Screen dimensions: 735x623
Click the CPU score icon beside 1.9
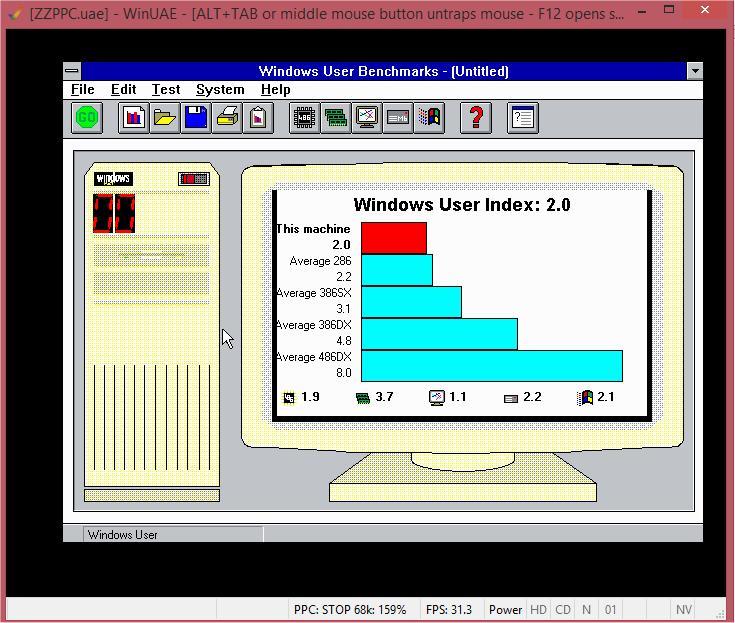pyautogui.click(x=289, y=398)
